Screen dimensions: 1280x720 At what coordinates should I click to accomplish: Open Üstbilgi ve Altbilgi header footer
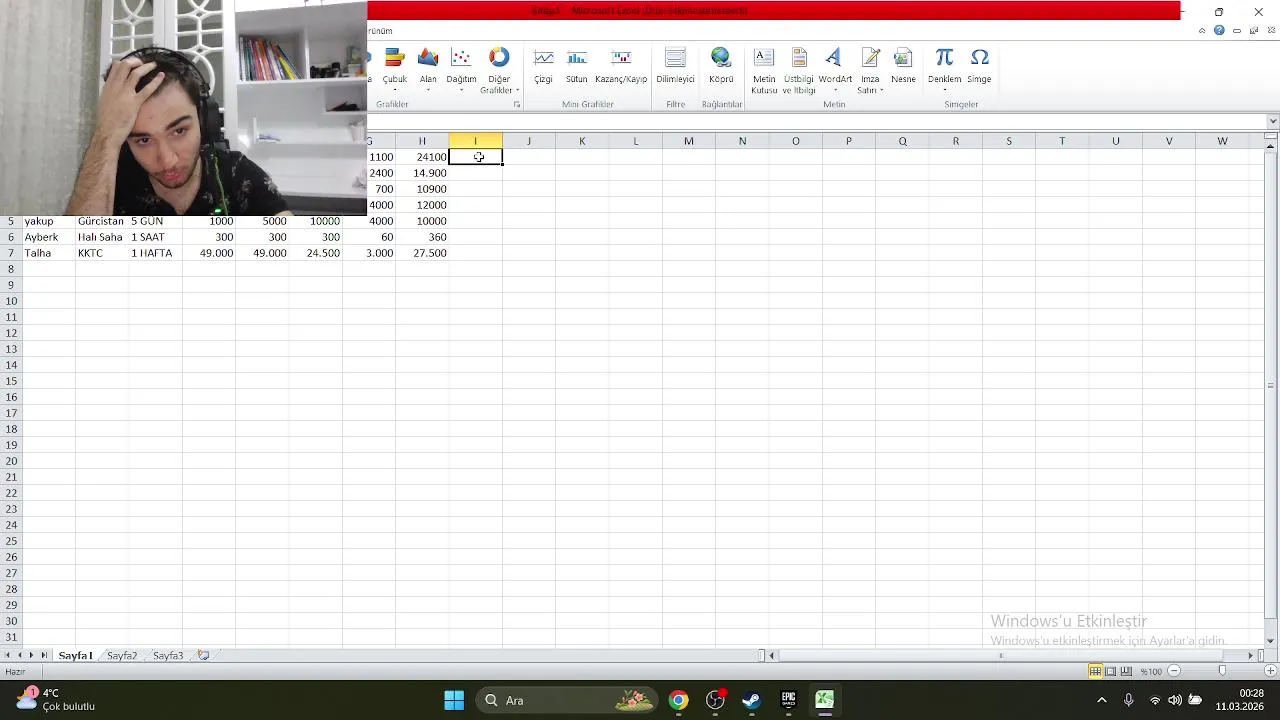click(x=799, y=70)
